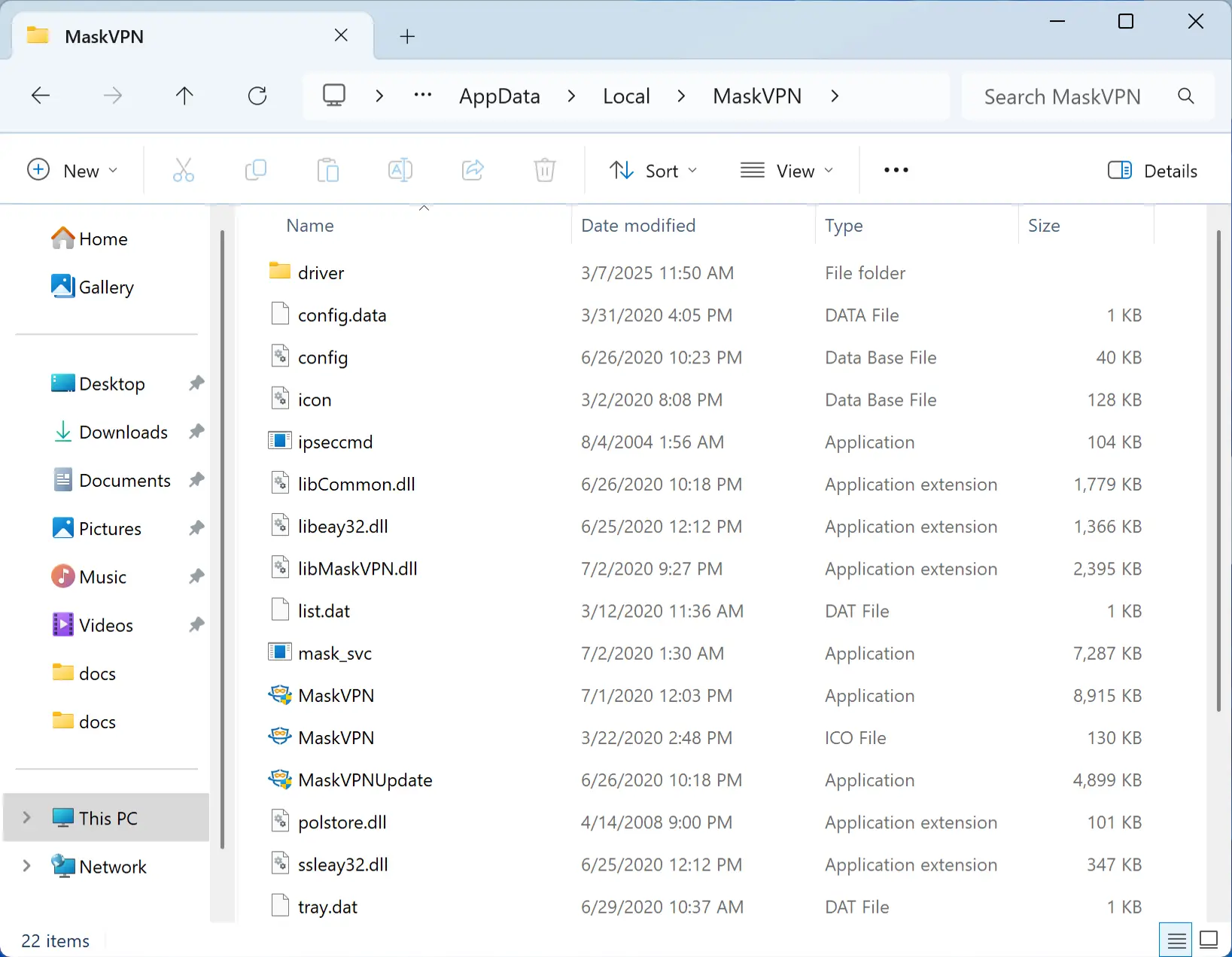1232x957 pixels.
Task: Switch to large icons view in status bar
Action: point(1209,939)
